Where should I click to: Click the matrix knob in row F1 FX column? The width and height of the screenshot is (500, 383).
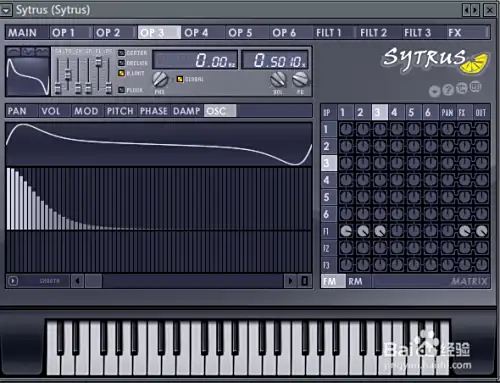tap(464, 231)
